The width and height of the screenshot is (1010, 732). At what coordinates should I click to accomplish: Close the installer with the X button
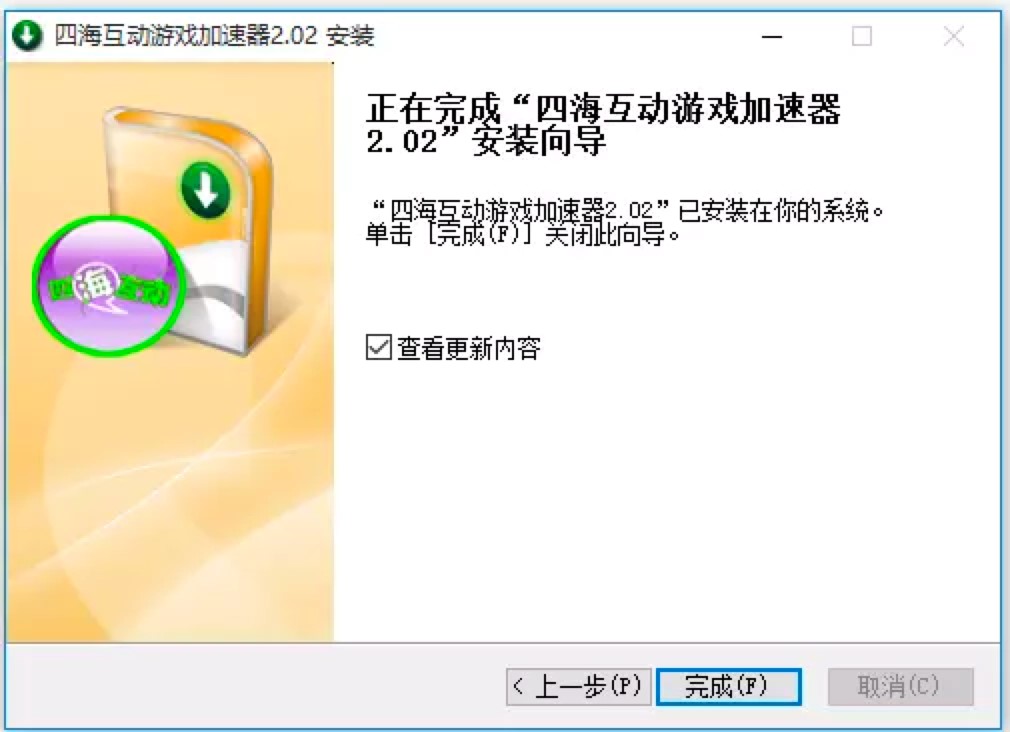point(953,36)
